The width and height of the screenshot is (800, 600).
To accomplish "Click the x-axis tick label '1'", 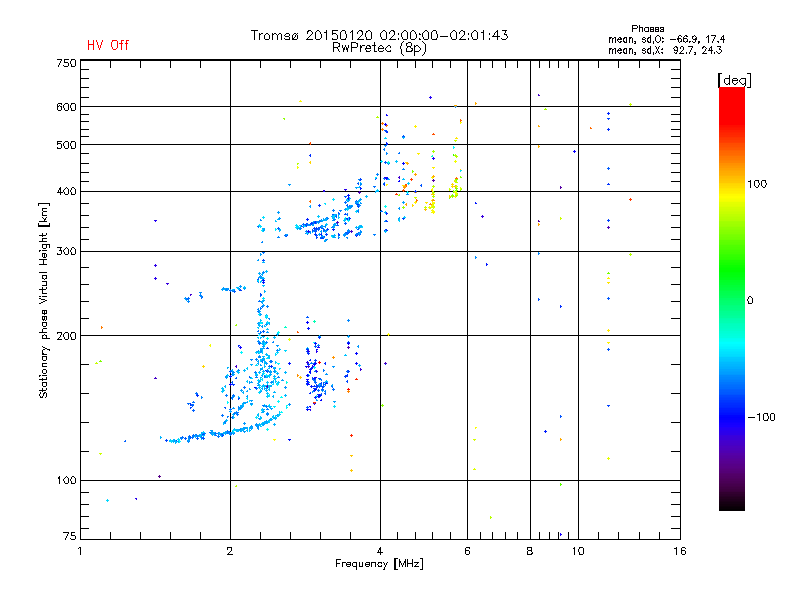I will (x=80, y=551).
